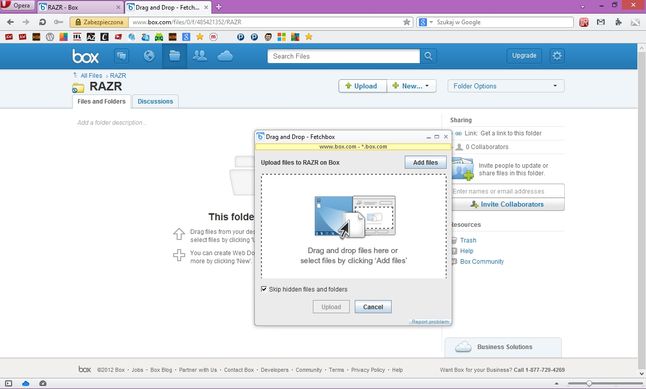Select the Discussions tab
This screenshot has width=646, height=389.
[155, 101]
